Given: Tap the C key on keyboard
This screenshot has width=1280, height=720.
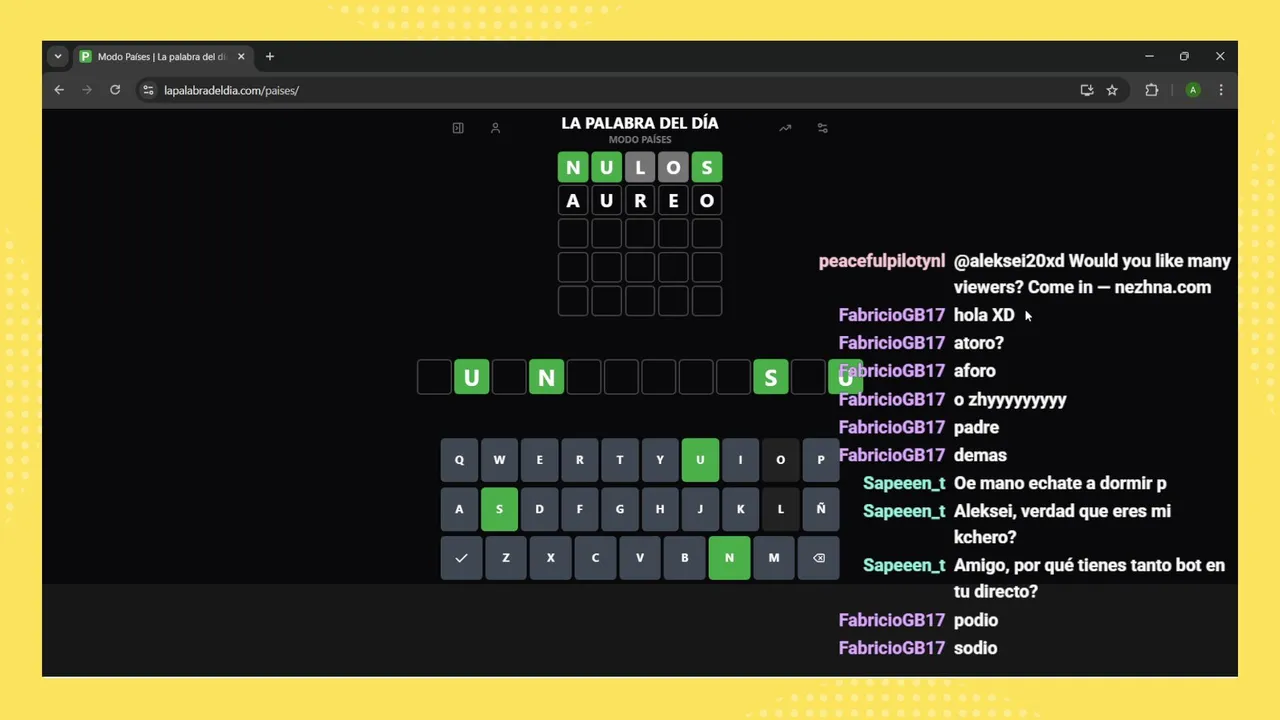Looking at the screenshot, I should click(595, 558).
